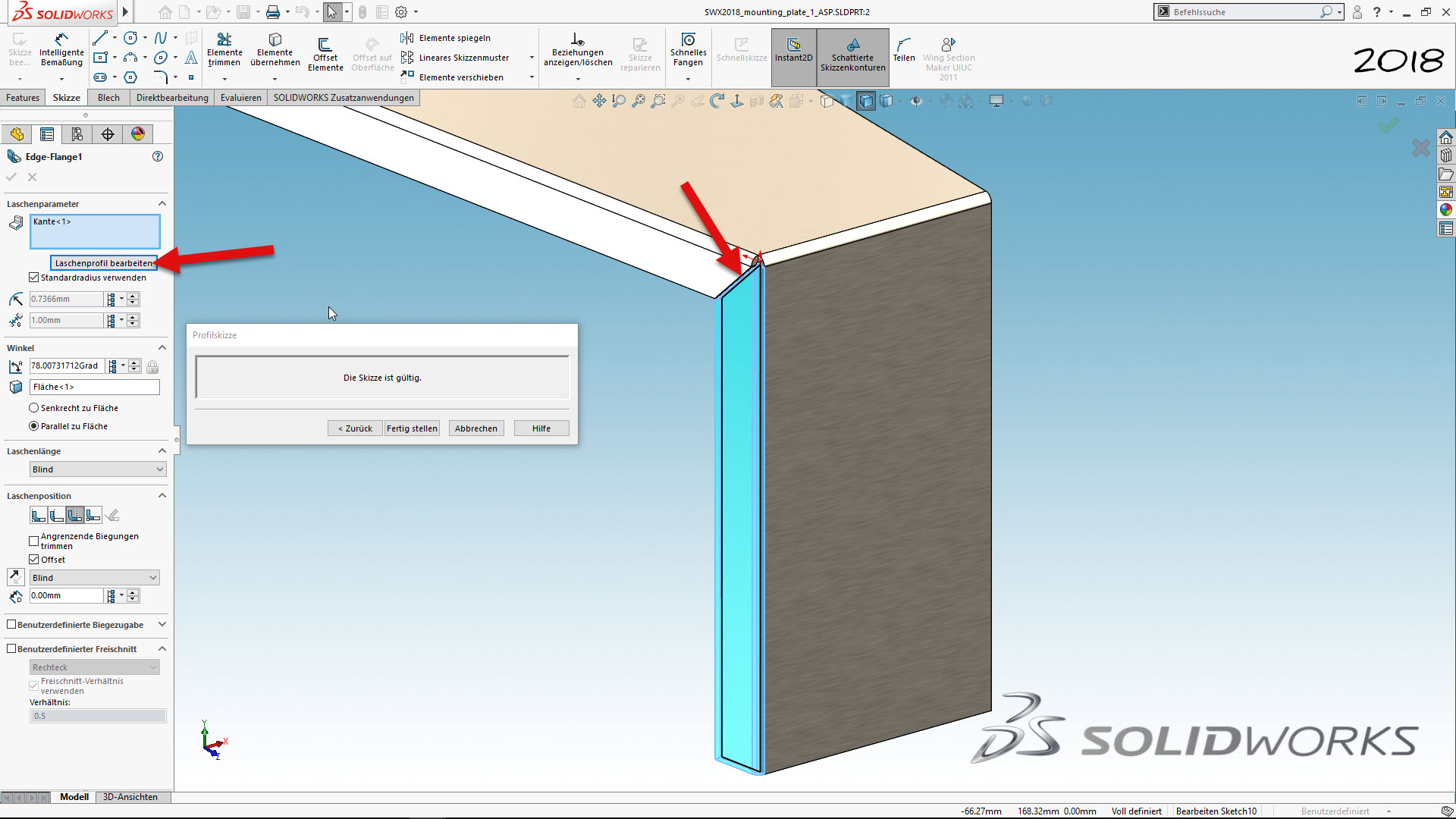Open Lineares Skizzenmuster dropdown arrow
This screenshot has width=1456, height=819.
tap(532, 58)
